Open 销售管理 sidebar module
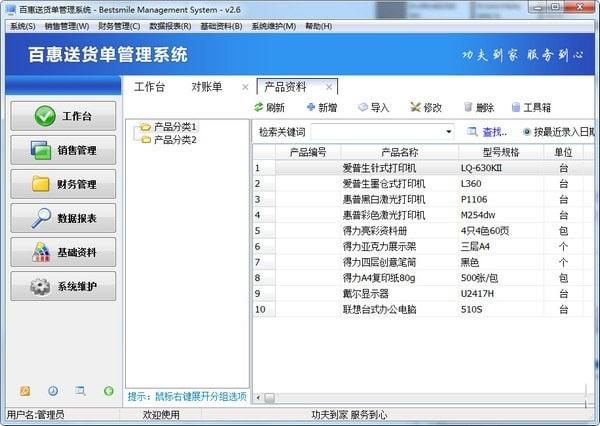The image size is (600, 426). pos(63,150)
